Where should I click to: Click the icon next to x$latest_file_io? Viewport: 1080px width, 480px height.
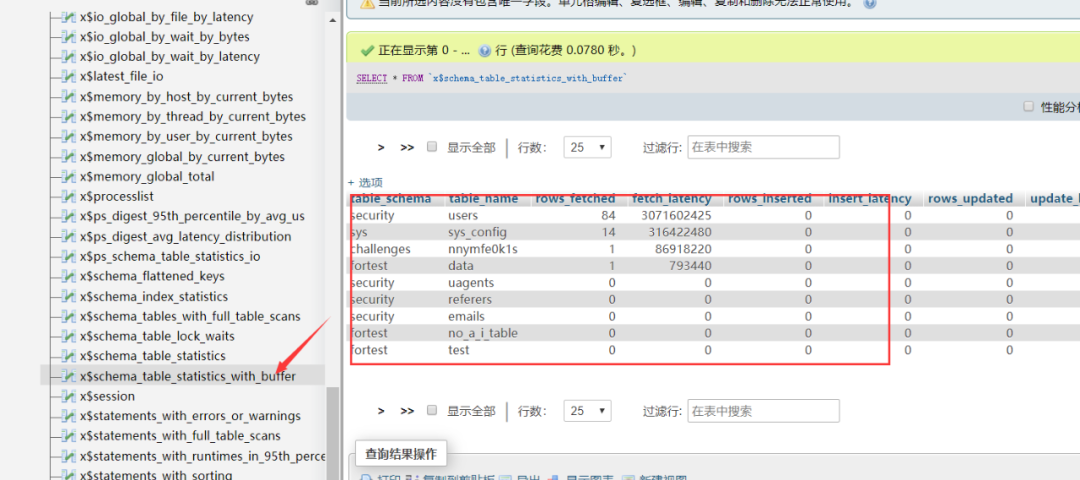click(x=68, y=76)
